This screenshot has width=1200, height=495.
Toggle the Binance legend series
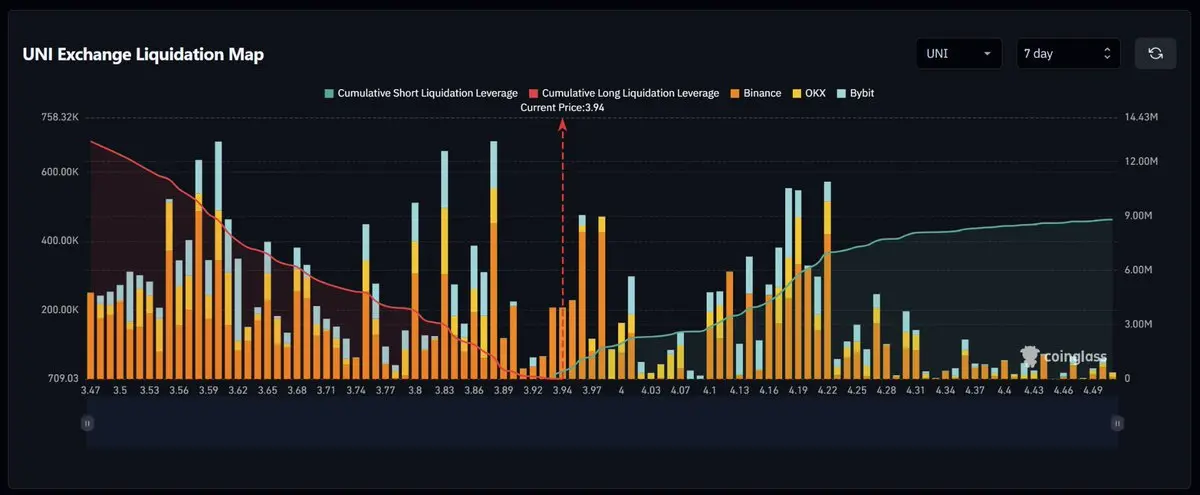coord(755,93)
